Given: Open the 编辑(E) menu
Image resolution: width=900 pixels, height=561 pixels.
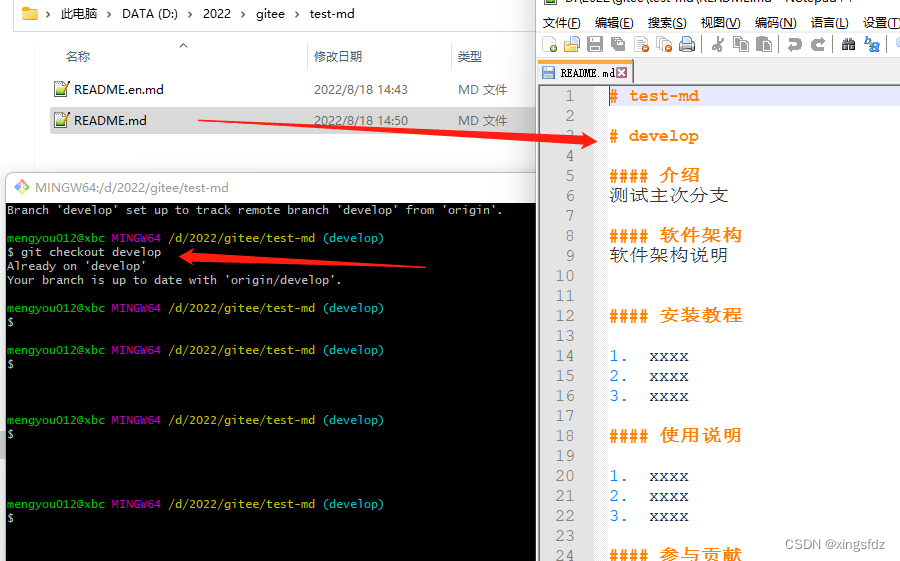Looking at the screenshot, I should point(614,22).
